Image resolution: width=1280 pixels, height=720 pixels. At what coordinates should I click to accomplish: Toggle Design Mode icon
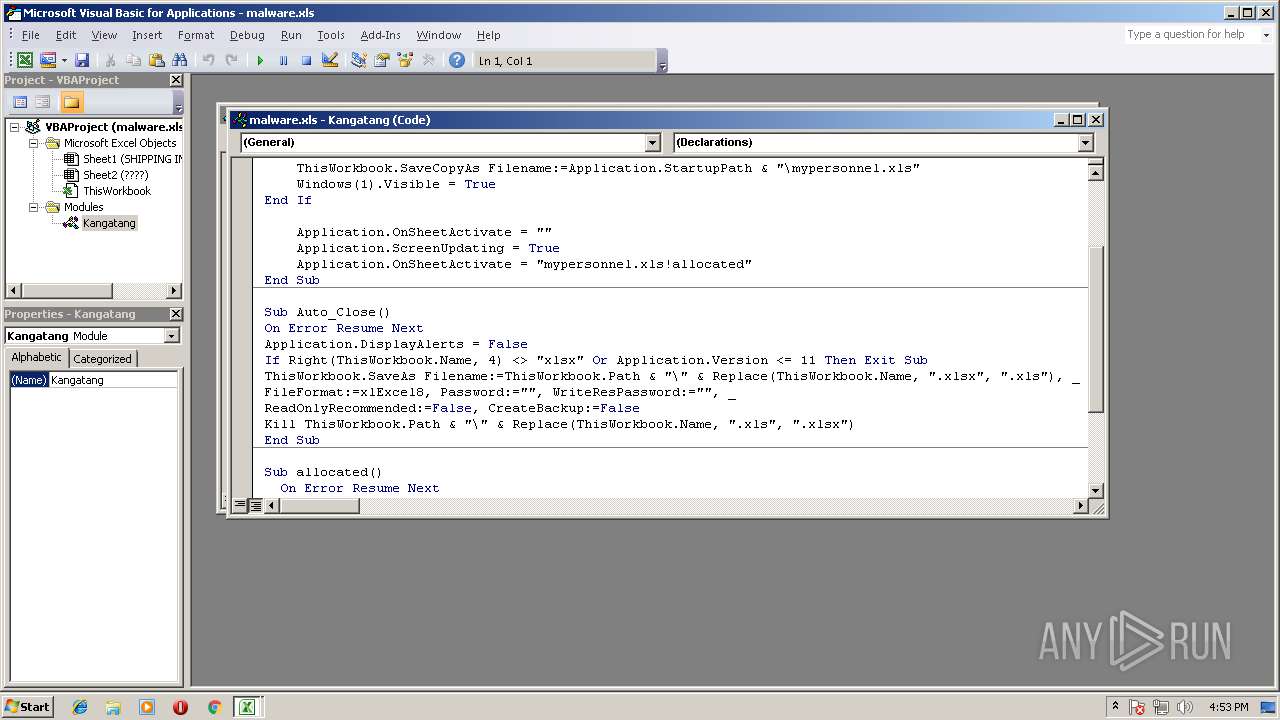(330, 61)
